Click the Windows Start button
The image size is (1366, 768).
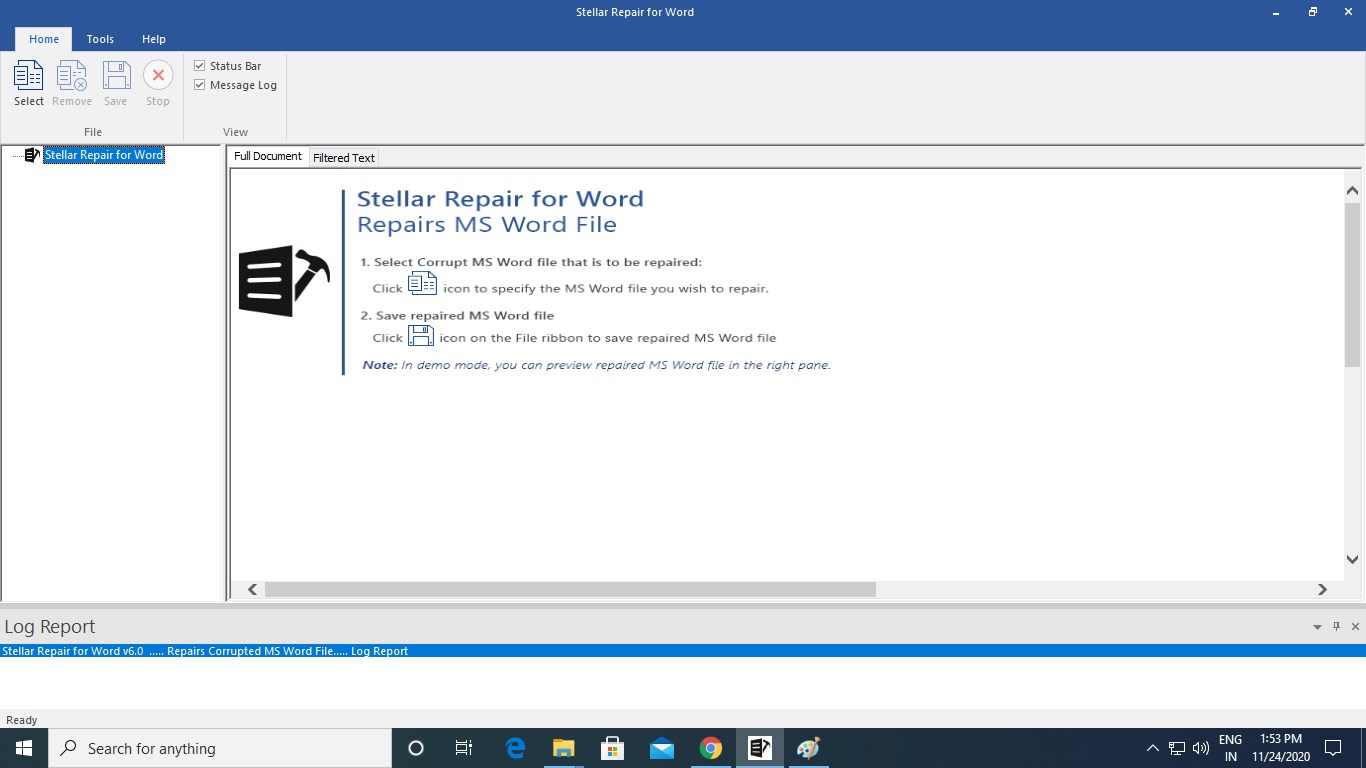click(24, 748)
